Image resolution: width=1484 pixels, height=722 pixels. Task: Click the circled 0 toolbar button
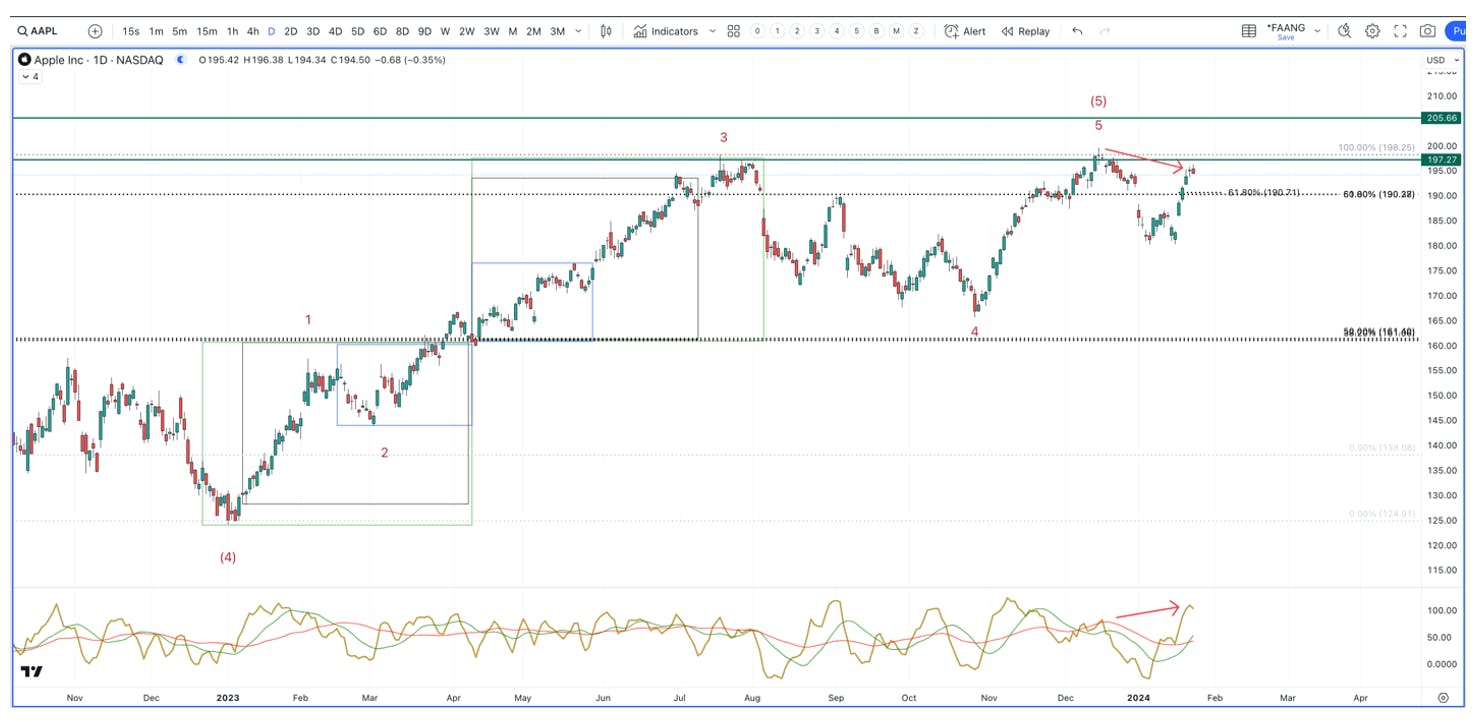tap(757, 31)
